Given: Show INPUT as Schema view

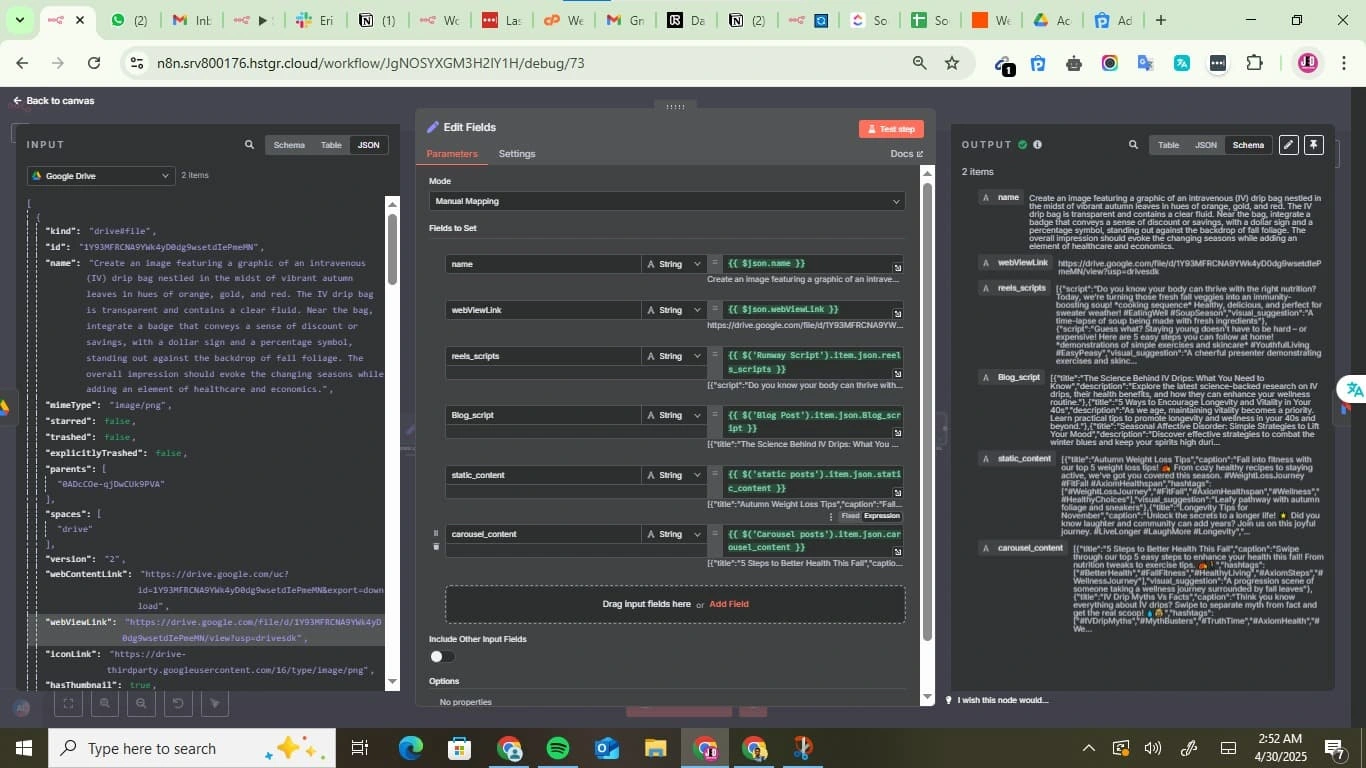Looking at the screenshot, I should [289, 145].
